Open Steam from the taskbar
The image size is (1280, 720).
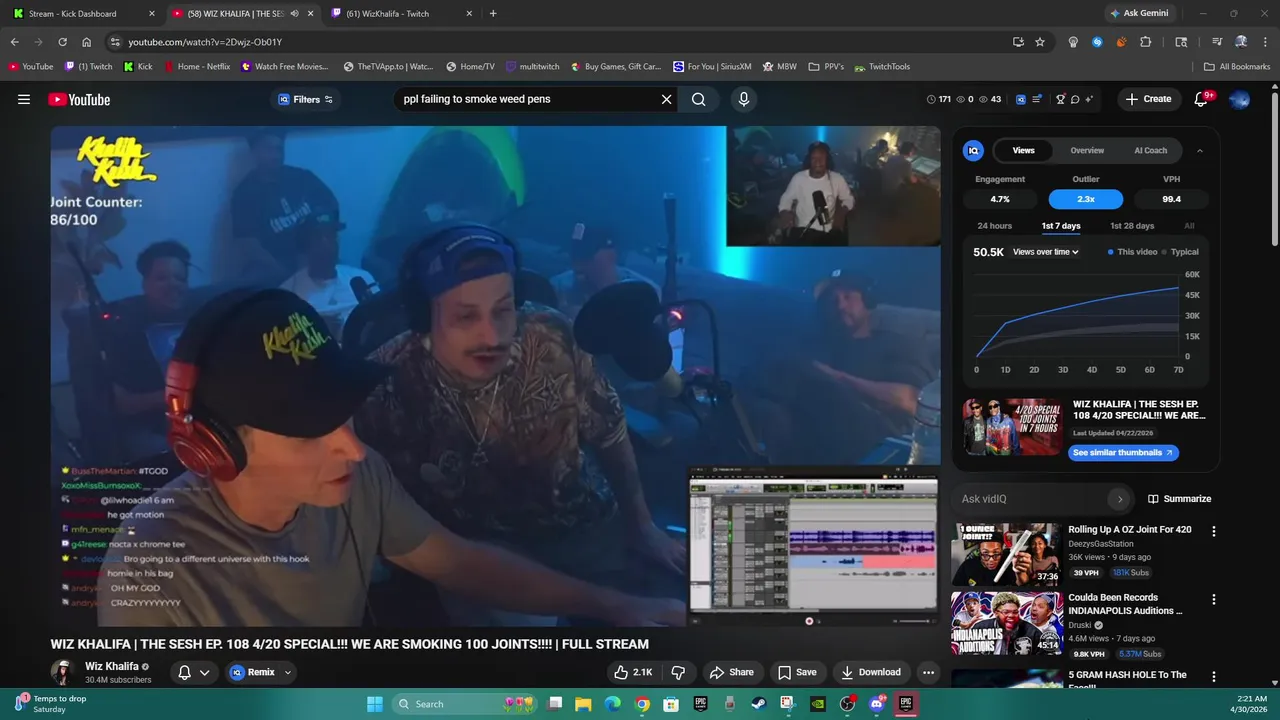coord(758,704)
